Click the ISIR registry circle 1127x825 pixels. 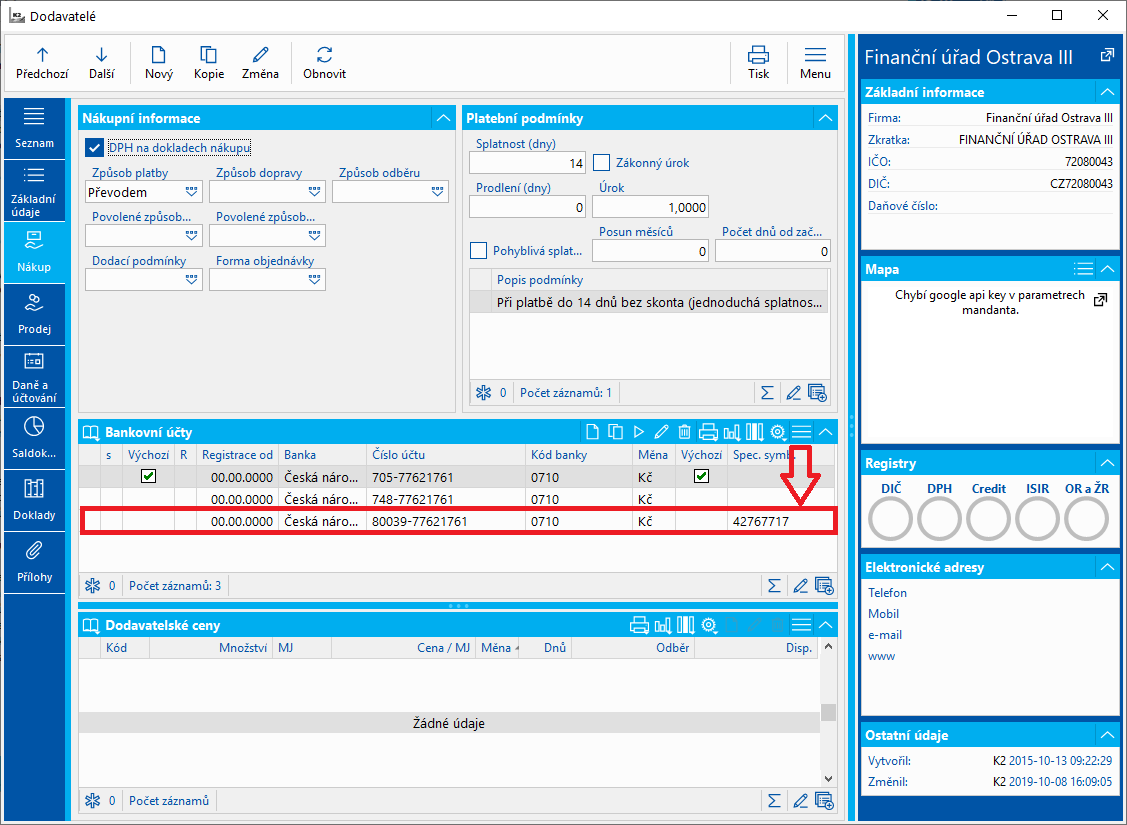tap(1037, 518)
